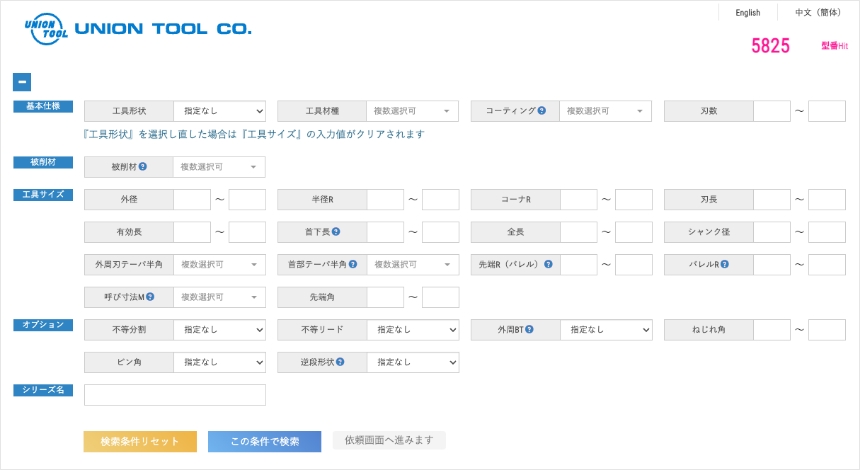This screenshot has width=860, height=470.
Task: Click help icon beside 外周刃テーパ半角
Action: pyautogui.click(x=163, y=265)
